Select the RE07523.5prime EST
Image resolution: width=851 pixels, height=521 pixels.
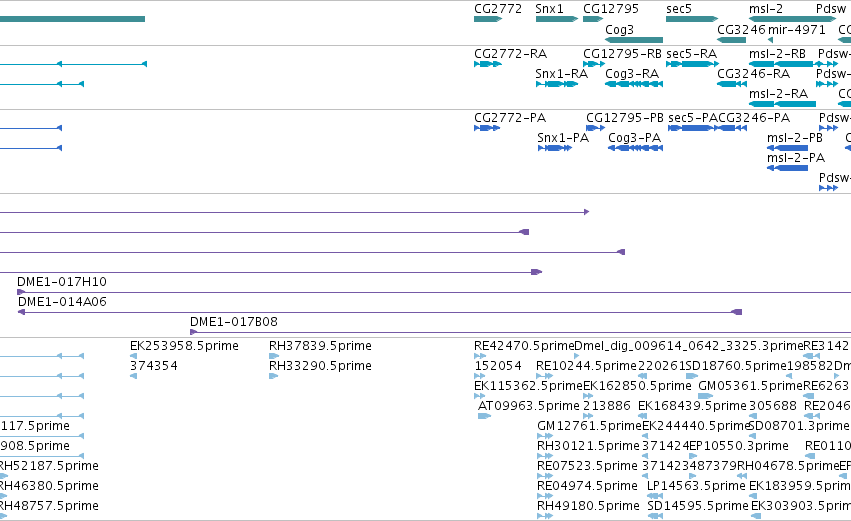544,476
